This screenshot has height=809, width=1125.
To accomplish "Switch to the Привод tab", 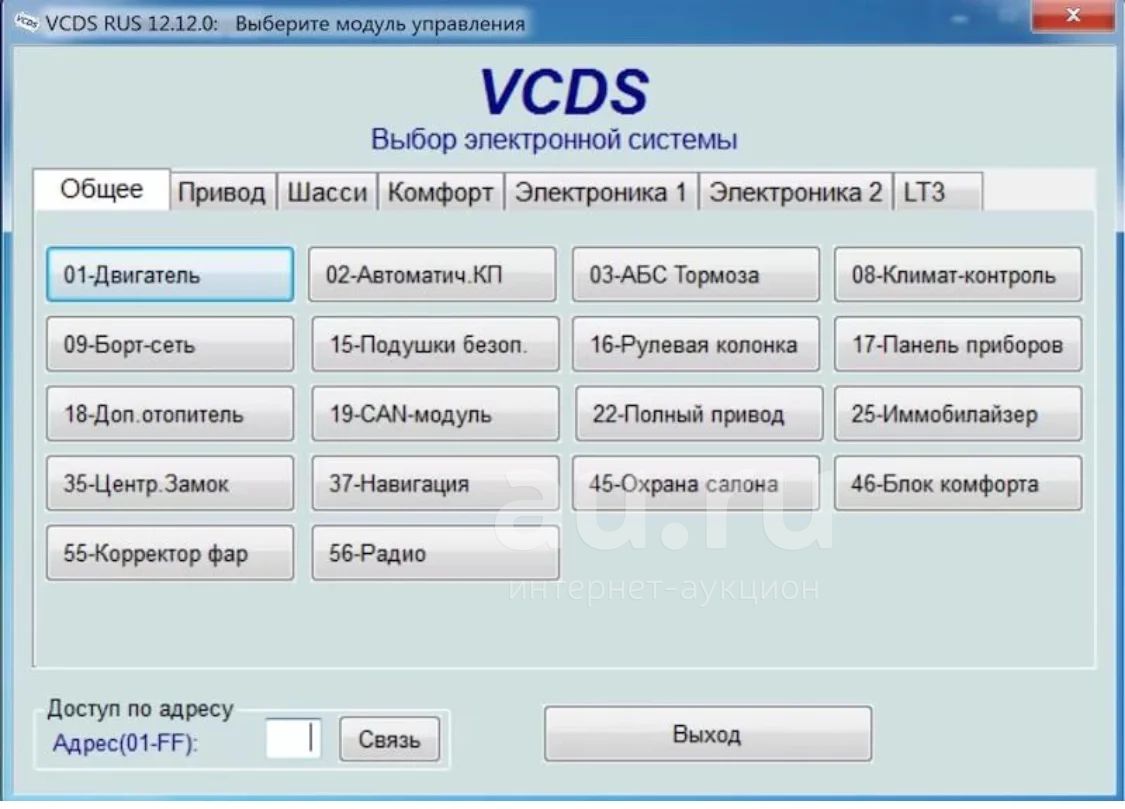I will [222, 192].
